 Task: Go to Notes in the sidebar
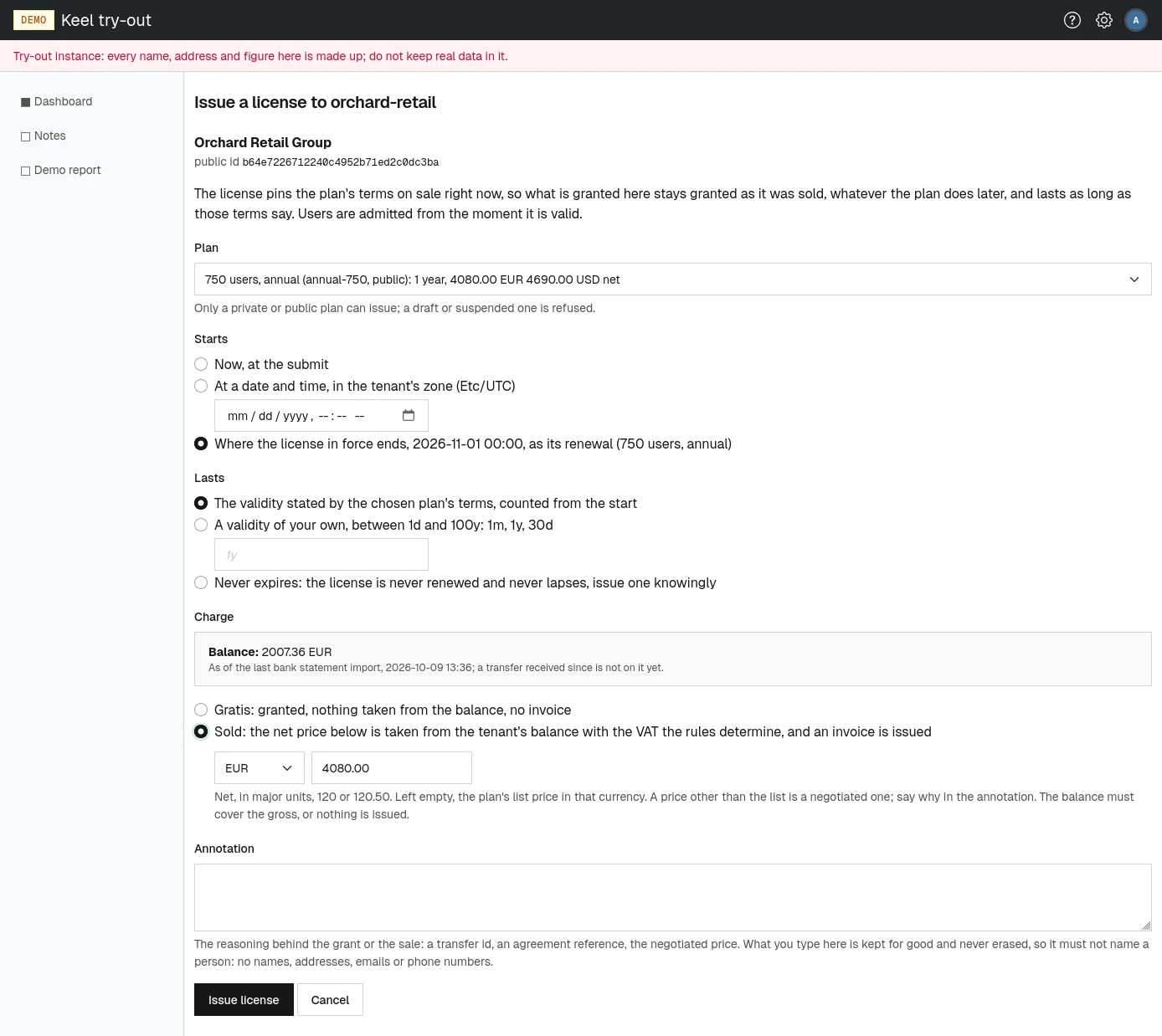44,136
